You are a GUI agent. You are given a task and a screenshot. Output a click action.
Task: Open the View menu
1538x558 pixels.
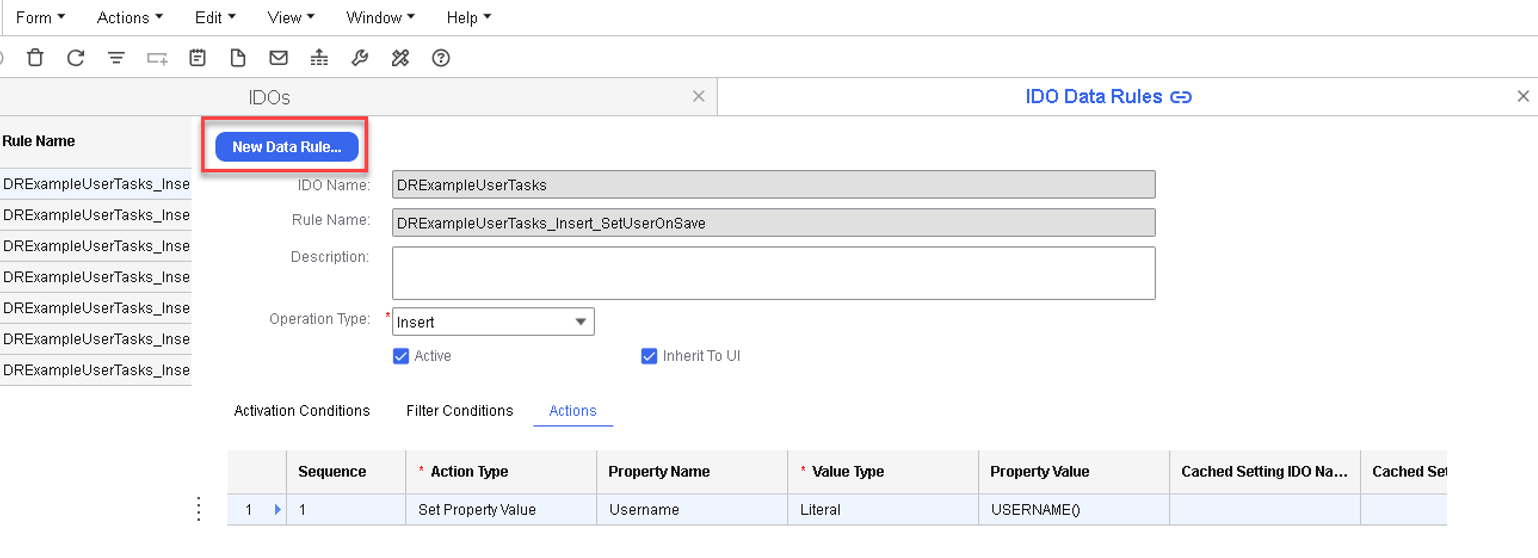pyautogui.click(x=291, y=17)
